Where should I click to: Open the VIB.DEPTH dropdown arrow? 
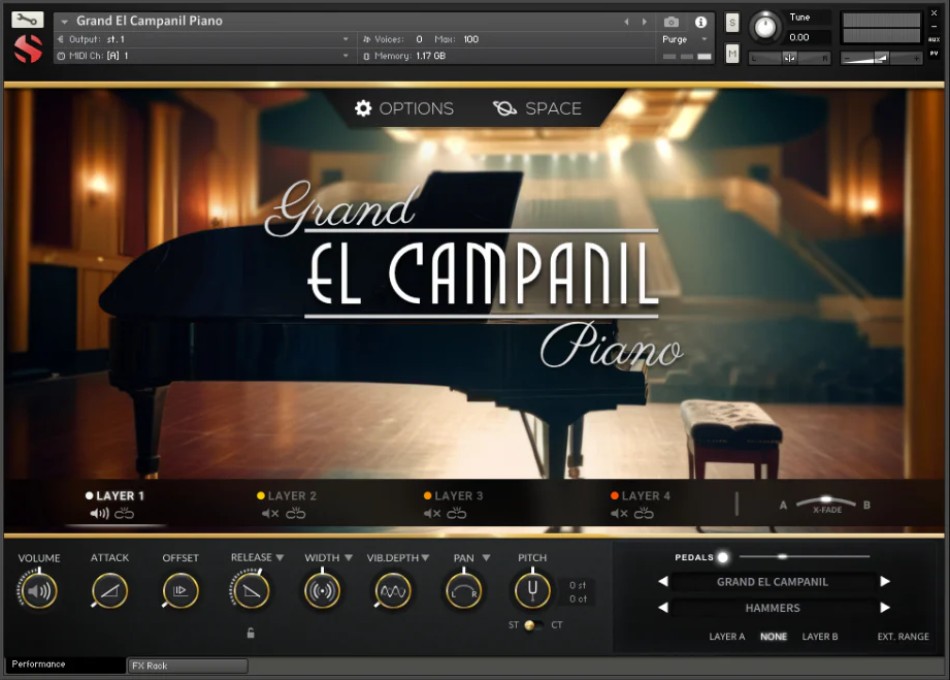coord(425,558)
